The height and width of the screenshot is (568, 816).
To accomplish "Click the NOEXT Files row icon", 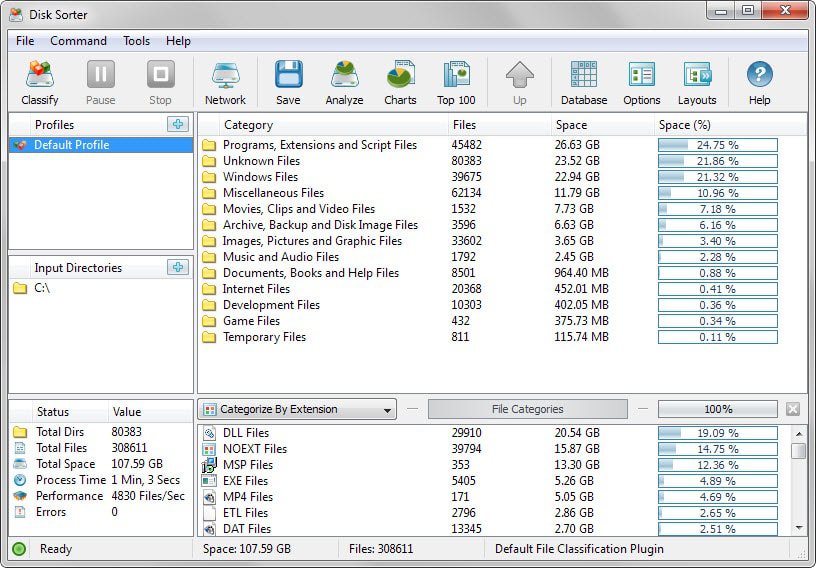I will (x=209, y=449).
